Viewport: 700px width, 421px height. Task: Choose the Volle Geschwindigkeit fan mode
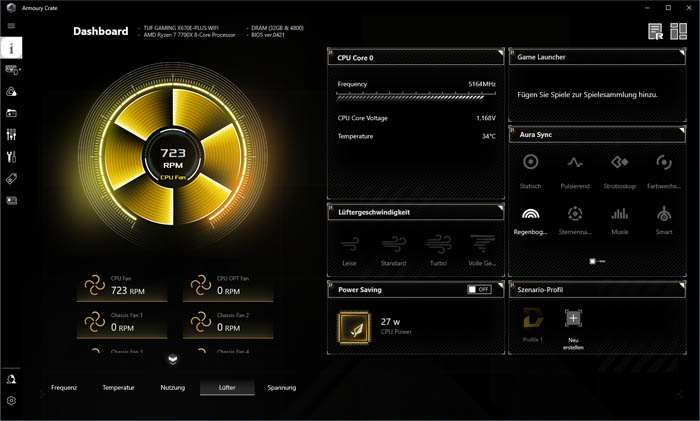click(482, 251)
